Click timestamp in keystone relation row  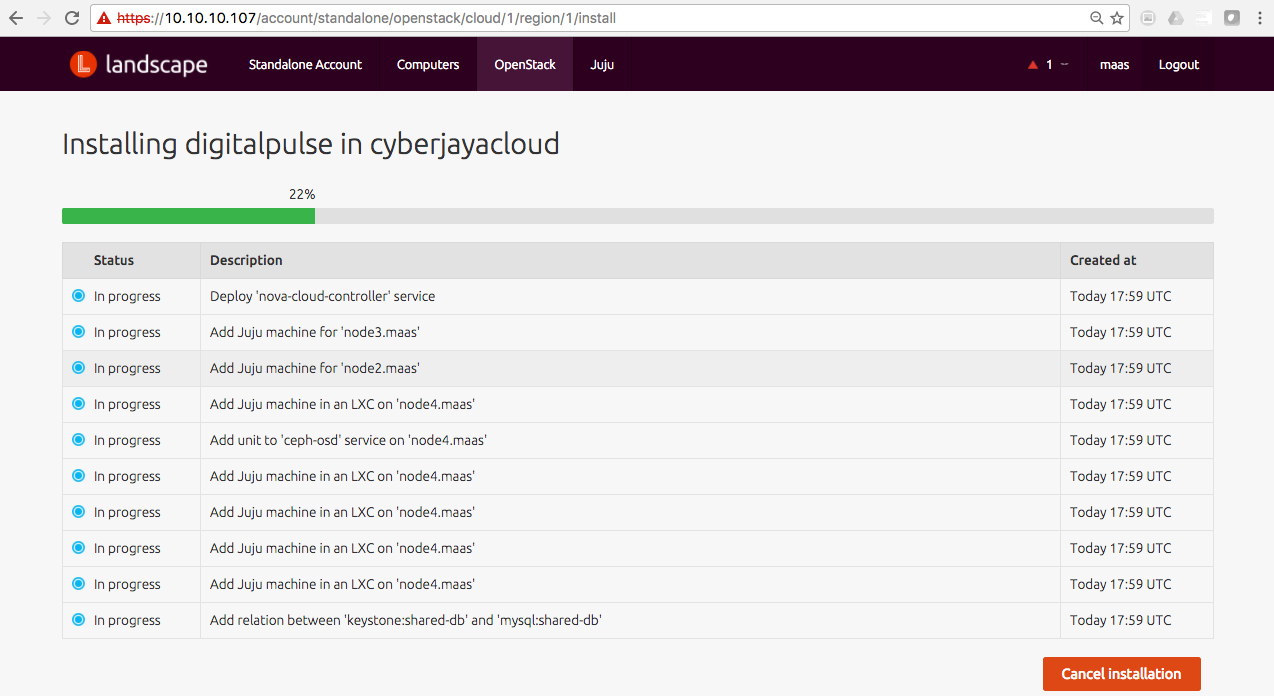point(1120,620)
